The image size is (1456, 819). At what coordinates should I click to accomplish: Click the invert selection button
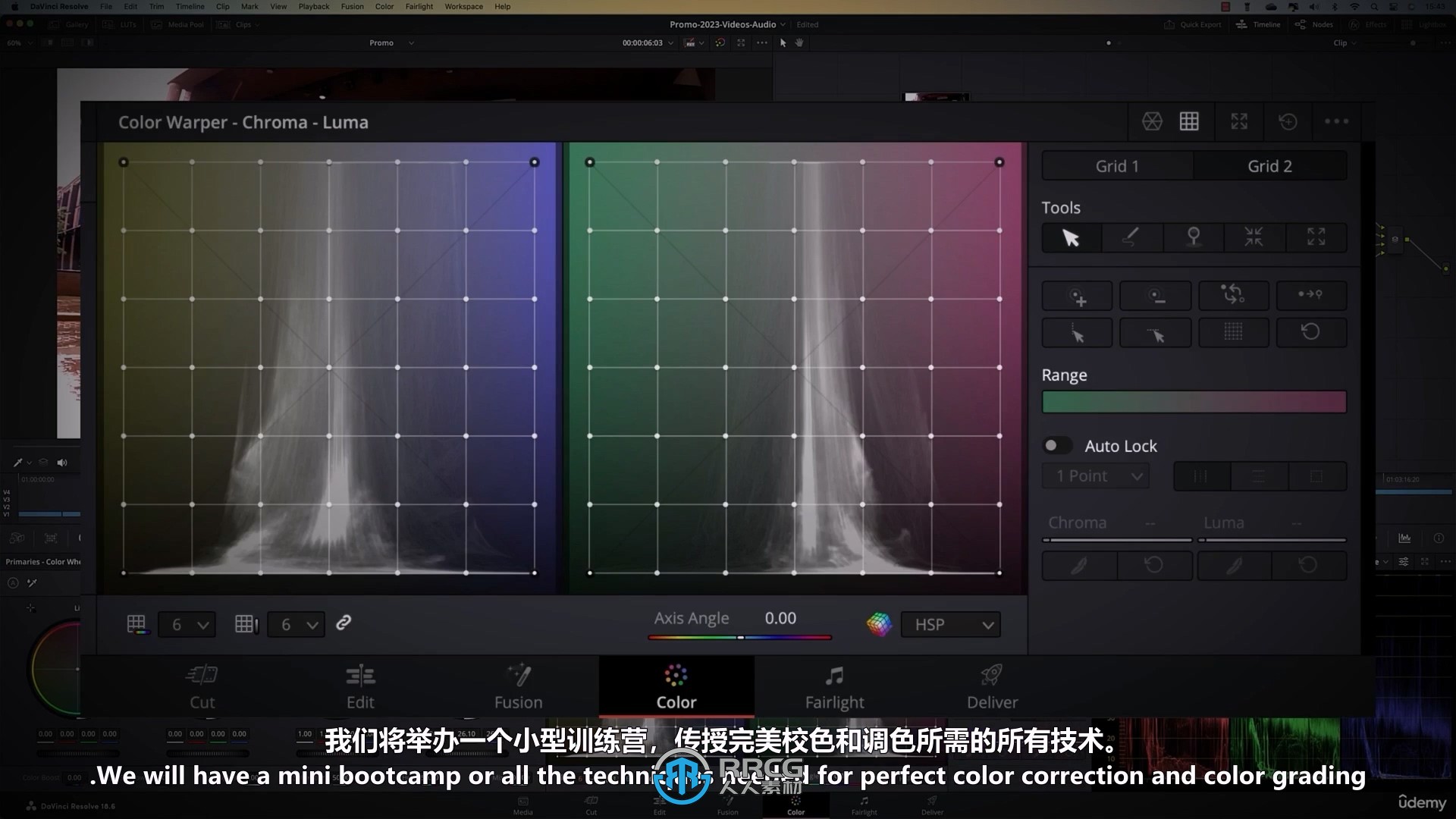[x=1233, y=296]
